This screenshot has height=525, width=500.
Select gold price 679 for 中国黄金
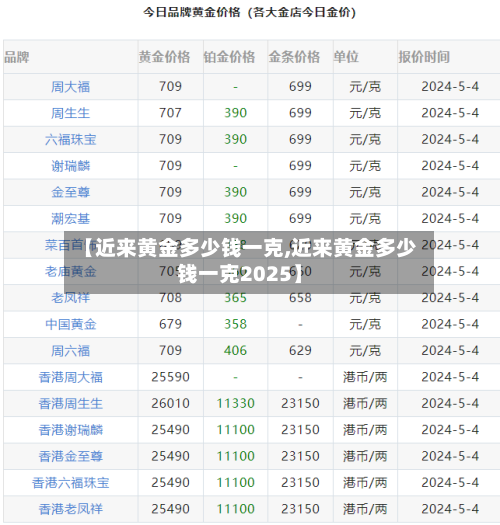click(x=170, y=324)
